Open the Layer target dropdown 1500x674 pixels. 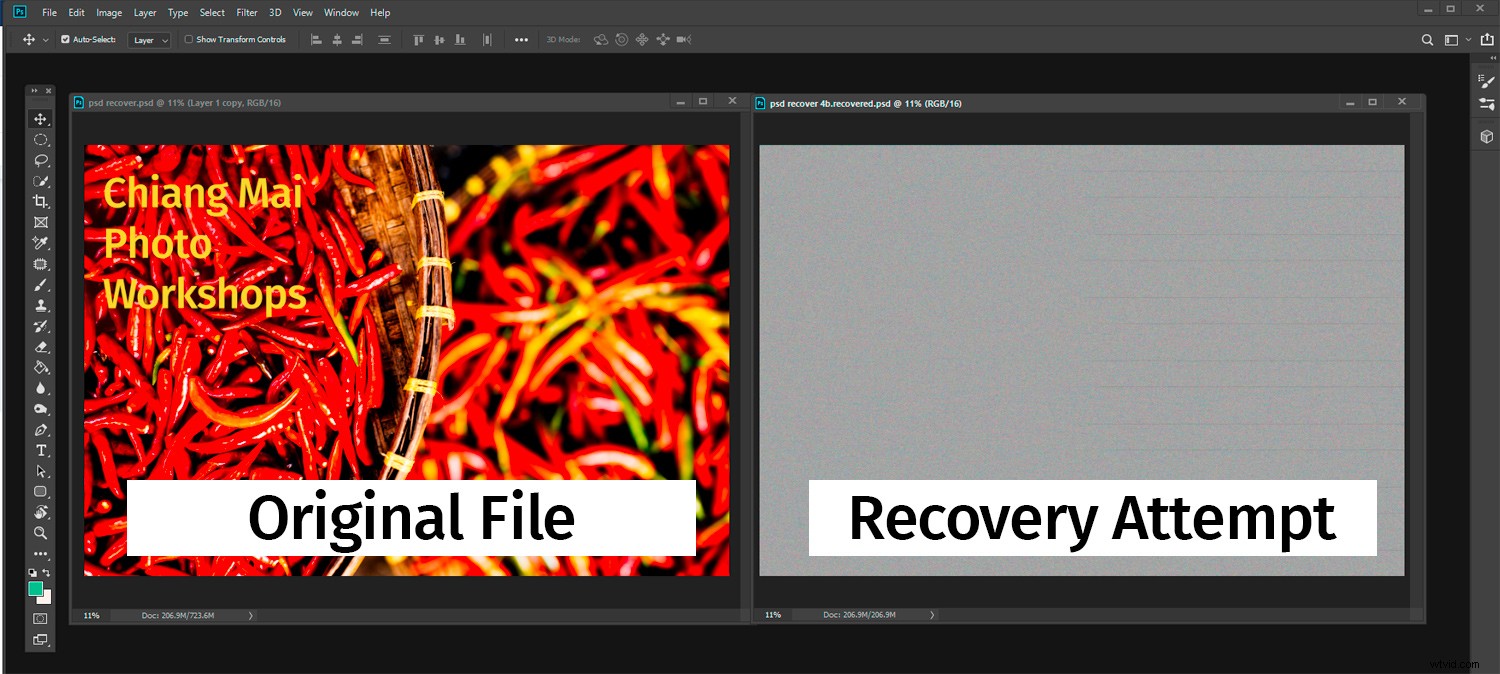(x=149, y=40)
